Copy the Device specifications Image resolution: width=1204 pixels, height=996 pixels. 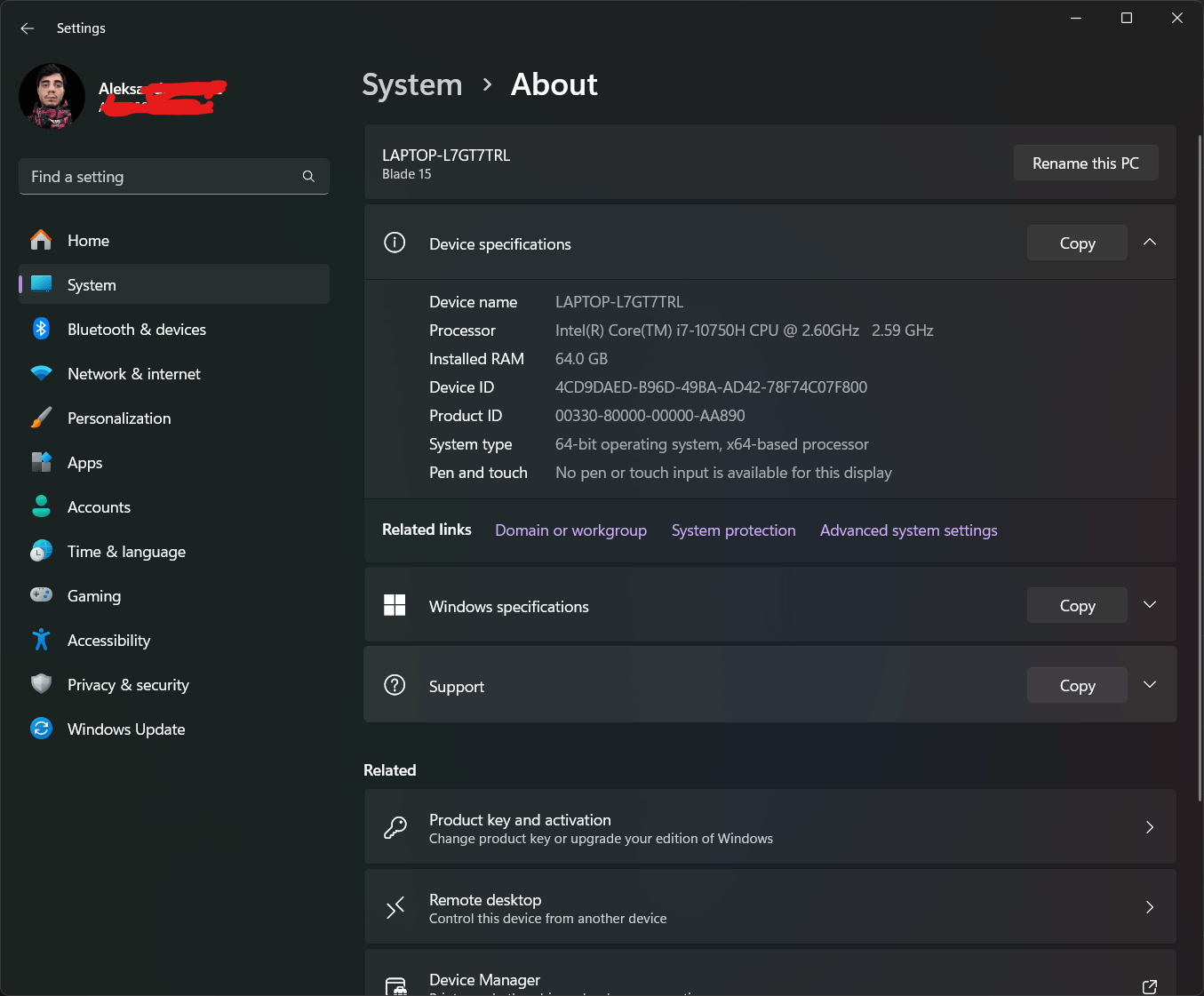click(x=1077, y=243)
